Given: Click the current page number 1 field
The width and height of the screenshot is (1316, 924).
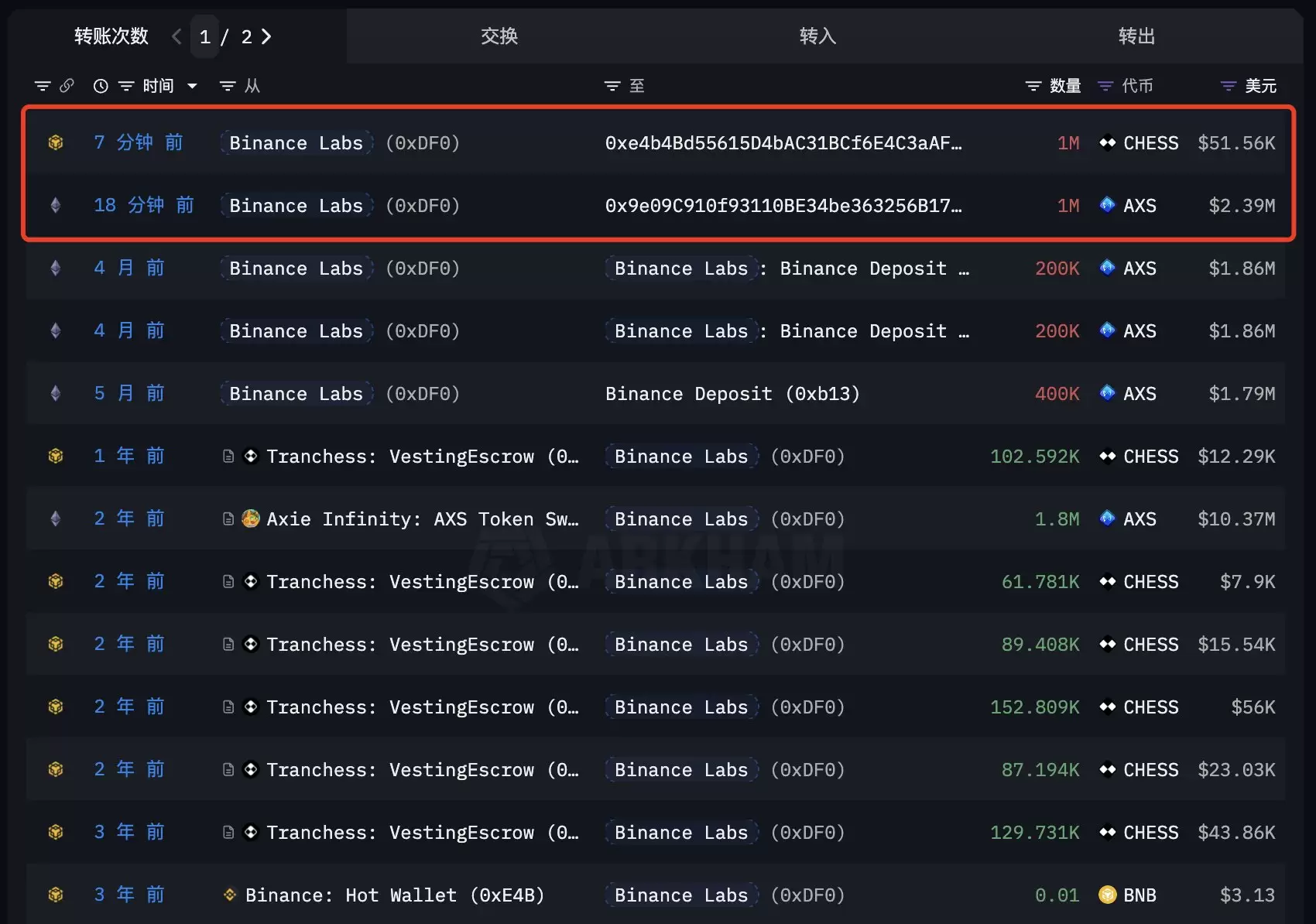Looking at the screenshot, I should (205, 37).
